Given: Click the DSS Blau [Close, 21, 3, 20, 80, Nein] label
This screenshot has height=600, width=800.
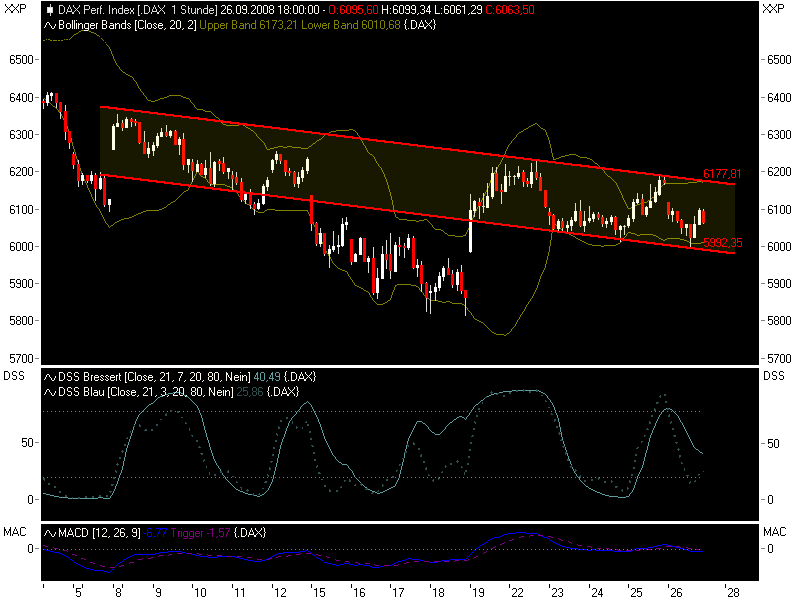Looking at the screenshot, I should 146,392.
